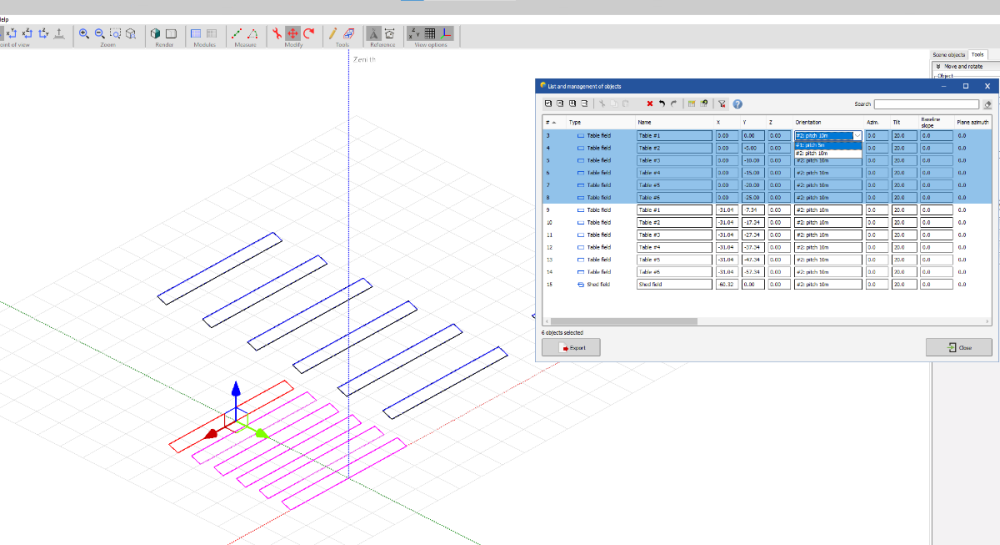Toggle the solid render mode icon
The width and height of the screenshot is (1000, 545).
click(156, 33)
